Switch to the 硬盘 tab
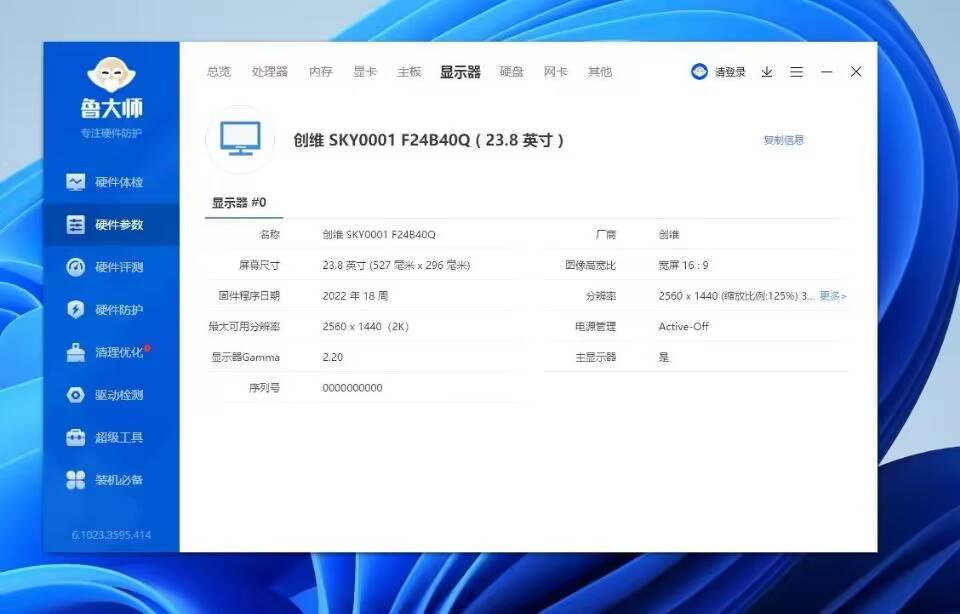This screenshot has width=960, height=614. tap(512, 72)
